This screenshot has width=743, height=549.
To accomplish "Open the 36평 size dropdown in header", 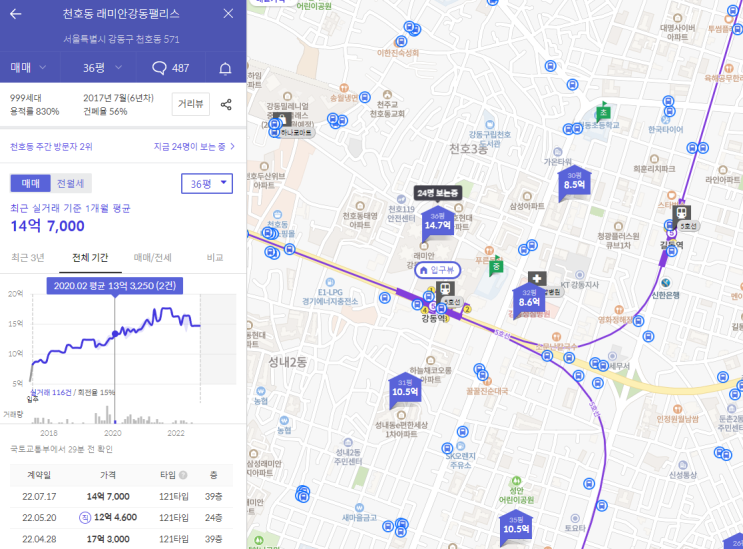I will point(102,68).
